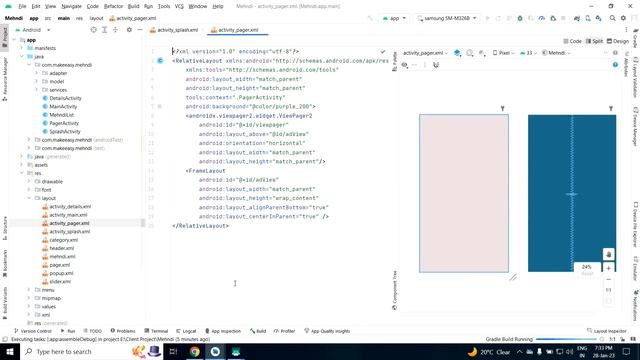This screenshot has width=640, height=360.
Task: Click the Debug app bug icon
Action: 520,18
